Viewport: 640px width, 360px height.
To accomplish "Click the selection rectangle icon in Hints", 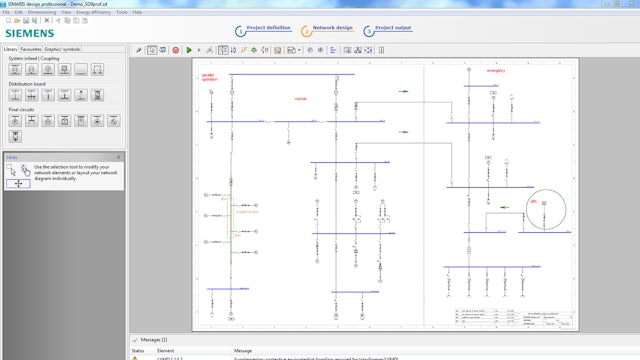I will (11, 169).
